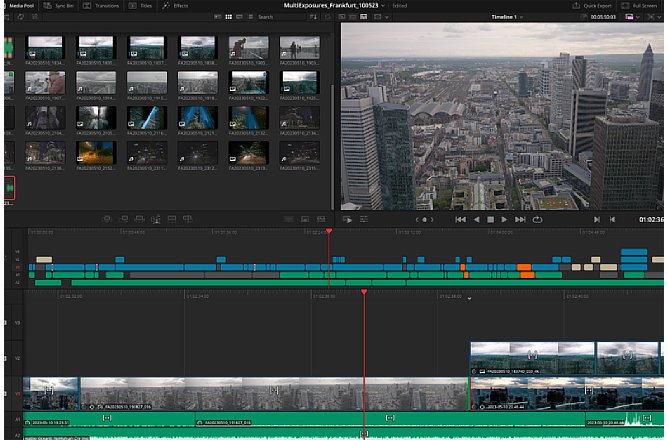Select the large orange clip in upper timeline
Viewport: 668px width, 440px height.
[x=524, y=267]
